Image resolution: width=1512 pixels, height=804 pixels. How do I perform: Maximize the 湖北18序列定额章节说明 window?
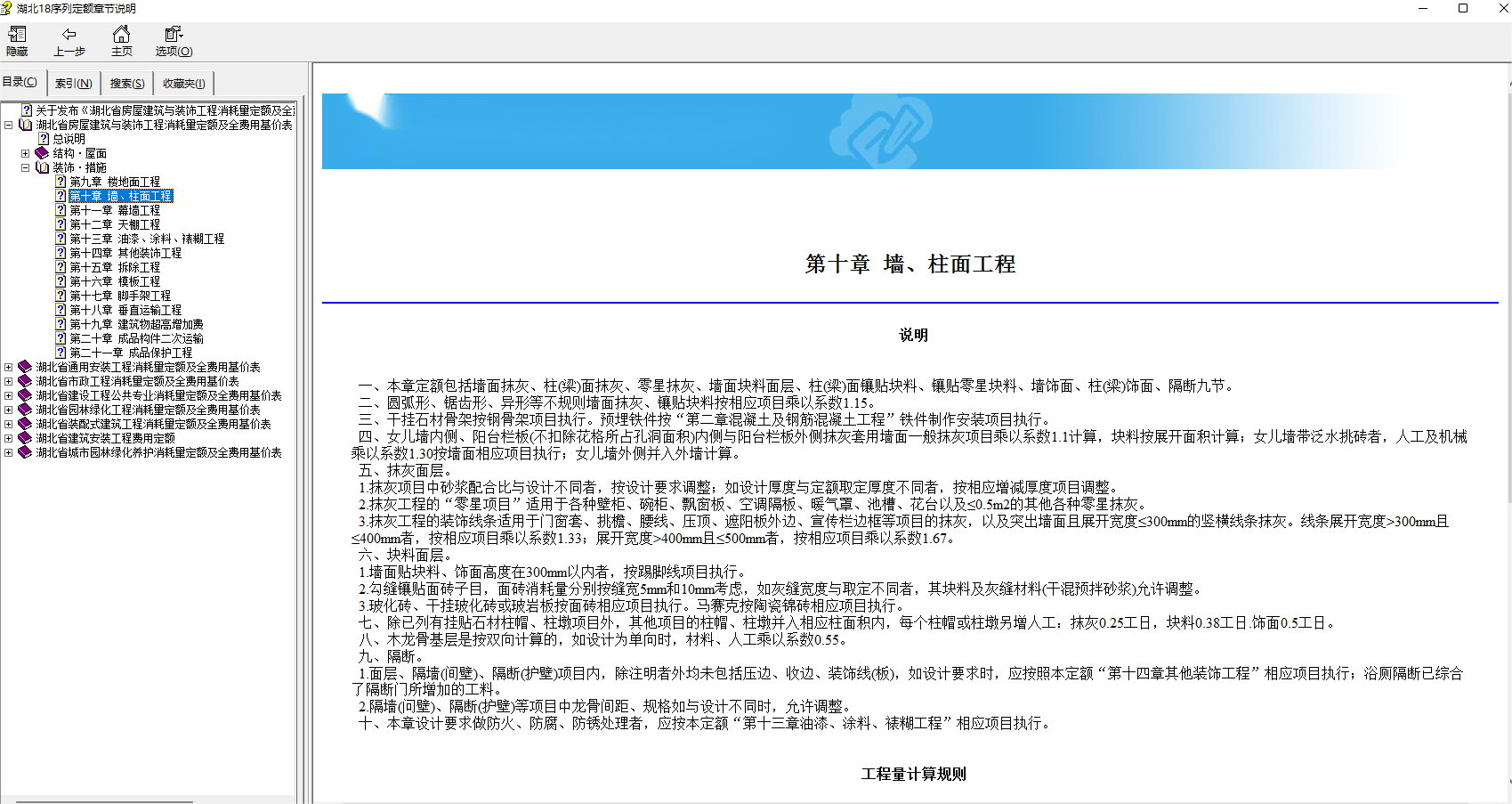pos(1463,8)
